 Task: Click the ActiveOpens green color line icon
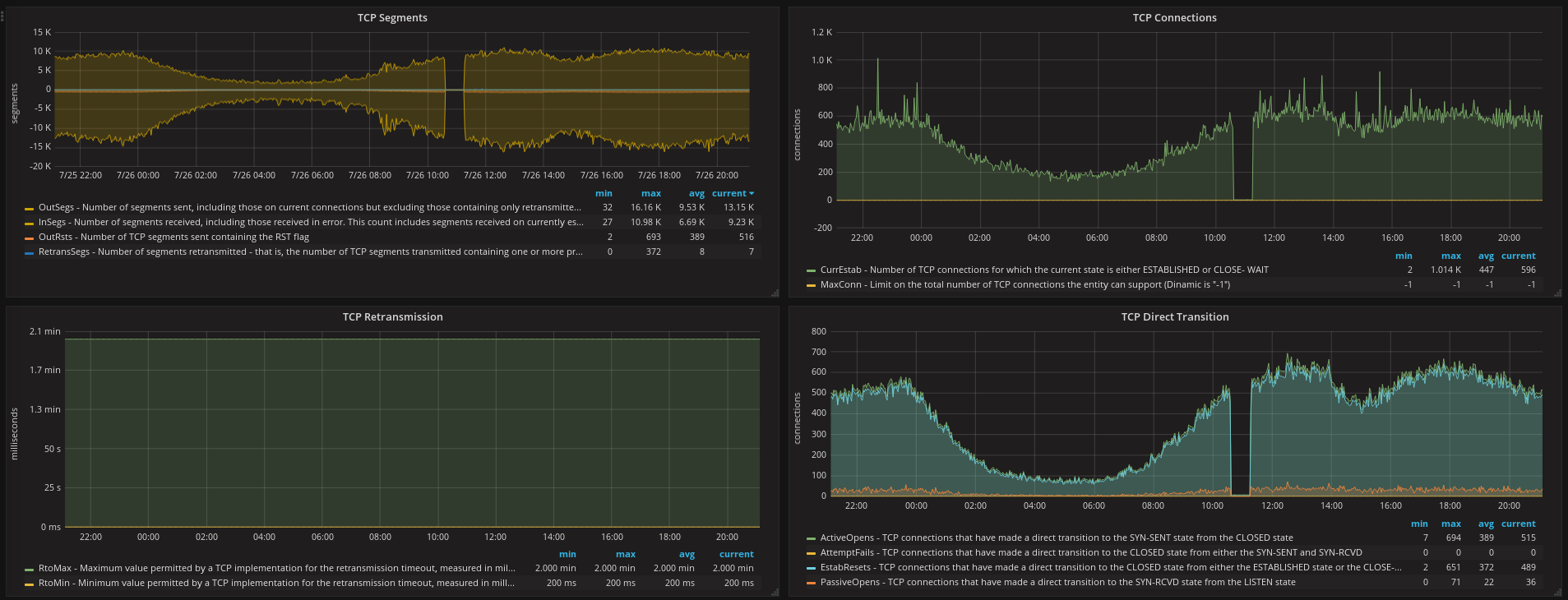coord(812,539)
